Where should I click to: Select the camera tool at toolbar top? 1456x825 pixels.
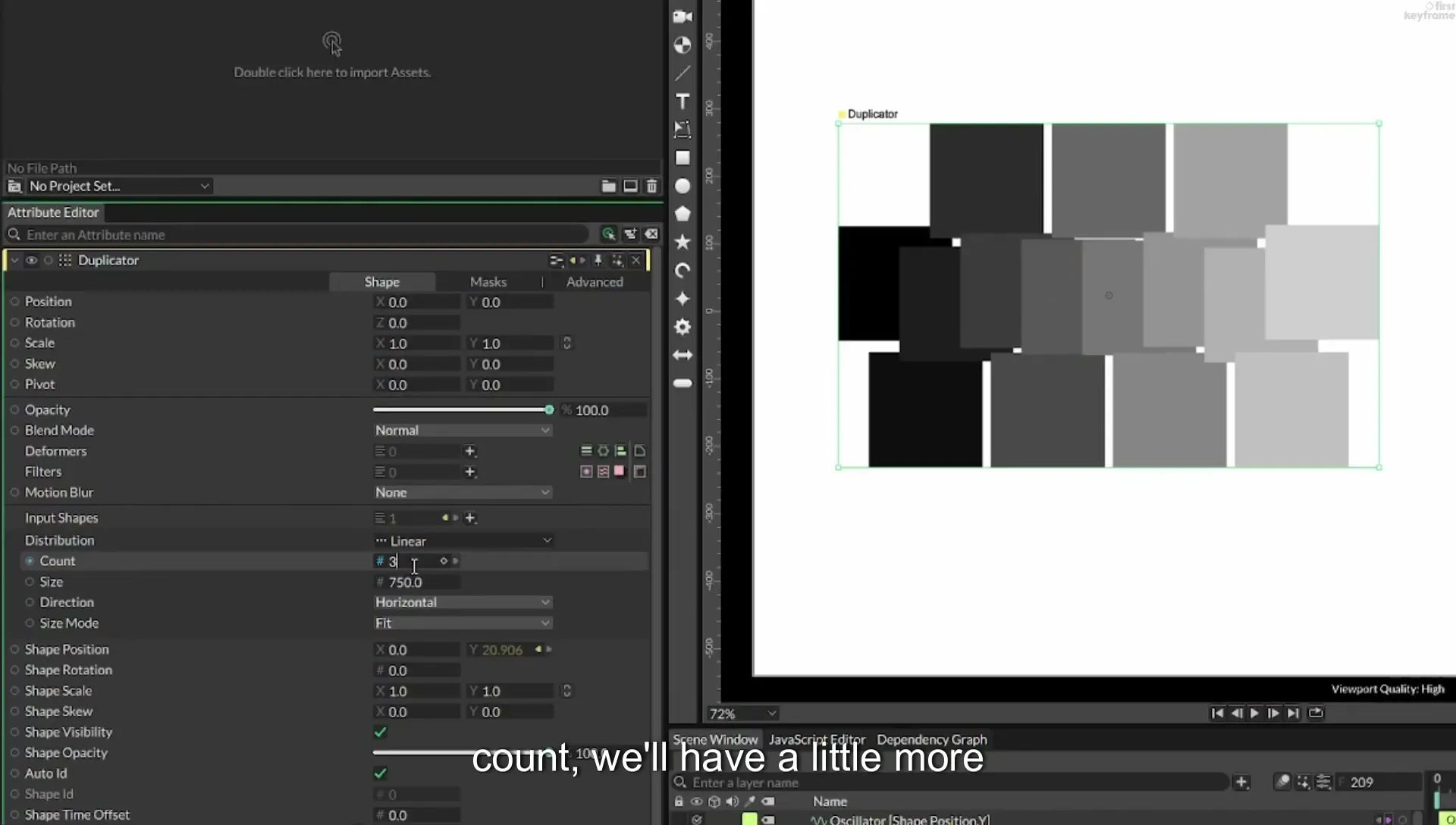click(x=682, y=17)
